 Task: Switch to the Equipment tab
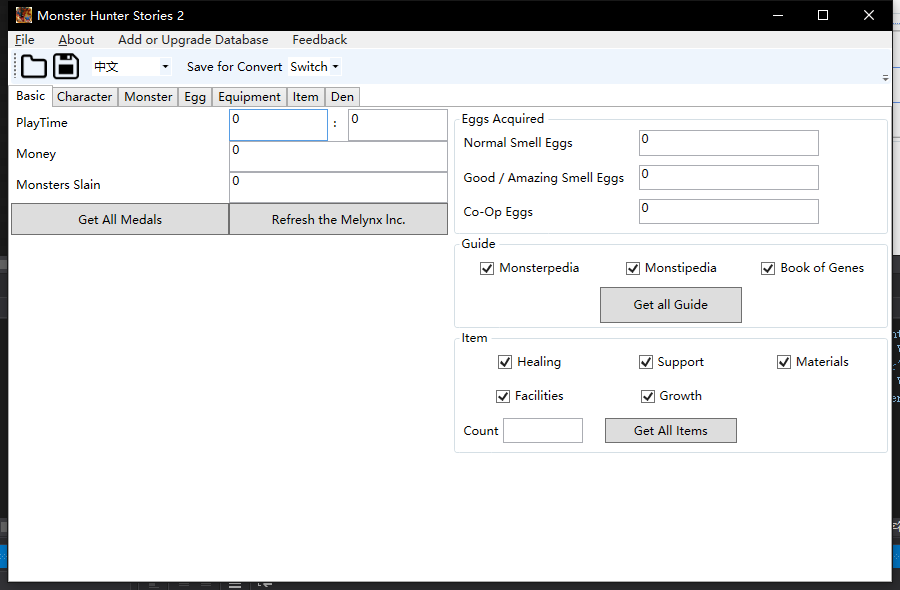[249, 97]
